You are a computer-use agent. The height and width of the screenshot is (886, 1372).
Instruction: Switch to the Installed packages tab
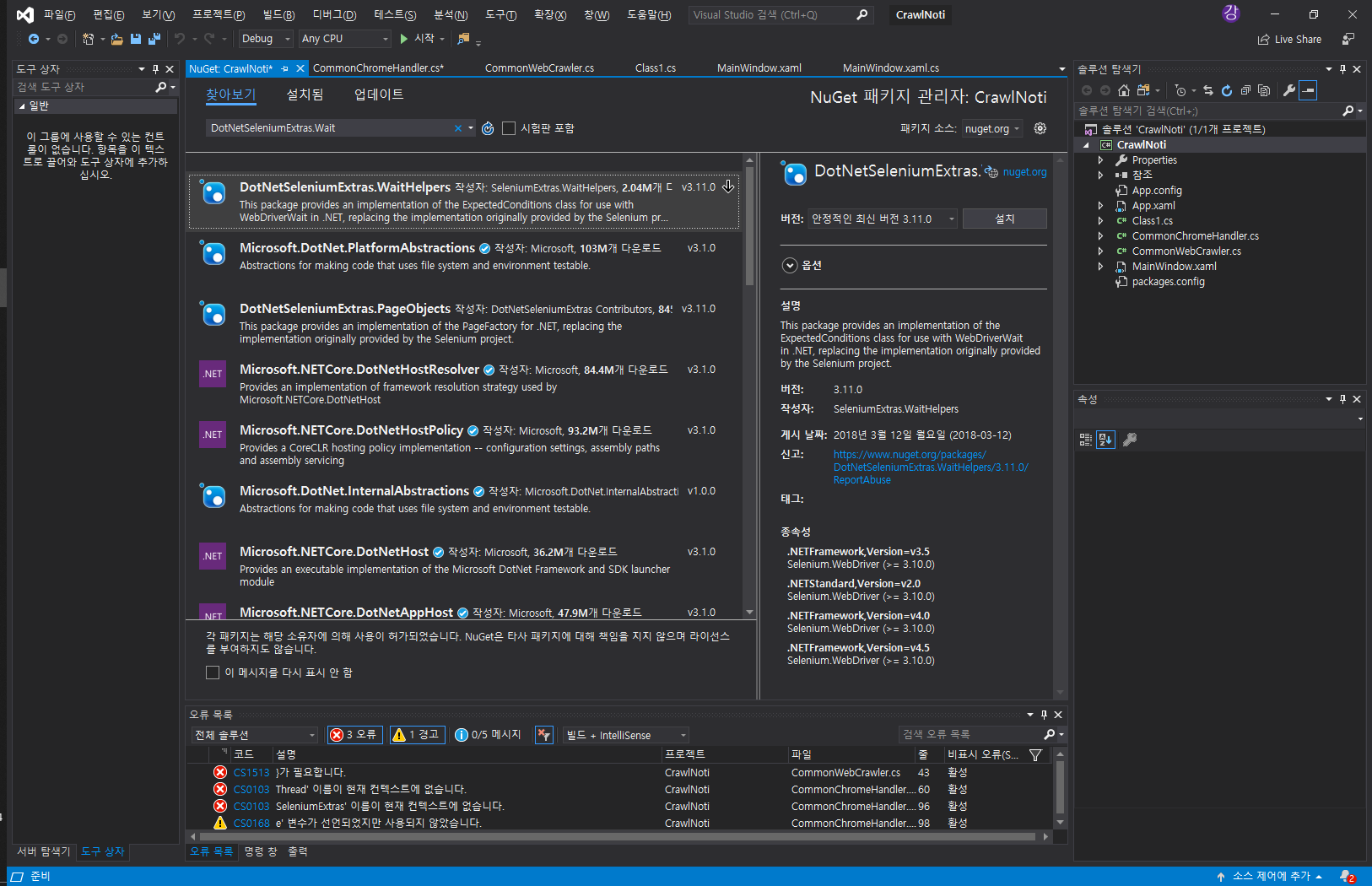pos(305,95)
